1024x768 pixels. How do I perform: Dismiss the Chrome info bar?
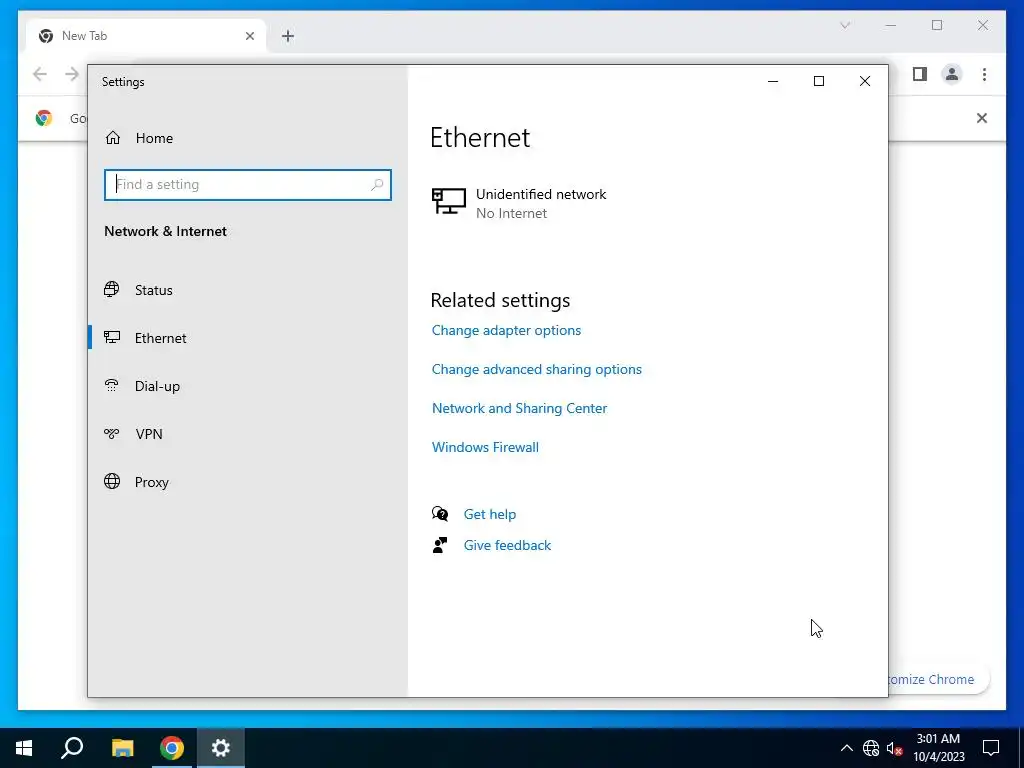coord(982,118)
